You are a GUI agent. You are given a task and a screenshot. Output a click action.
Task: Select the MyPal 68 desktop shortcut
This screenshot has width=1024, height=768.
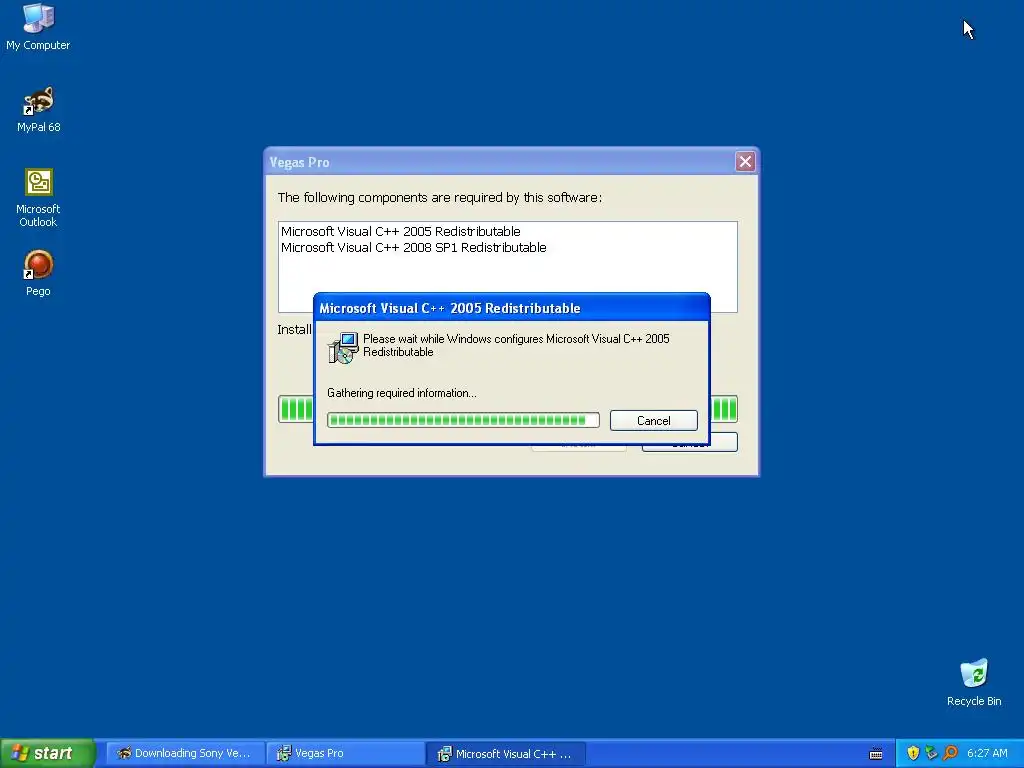[38, 109]
